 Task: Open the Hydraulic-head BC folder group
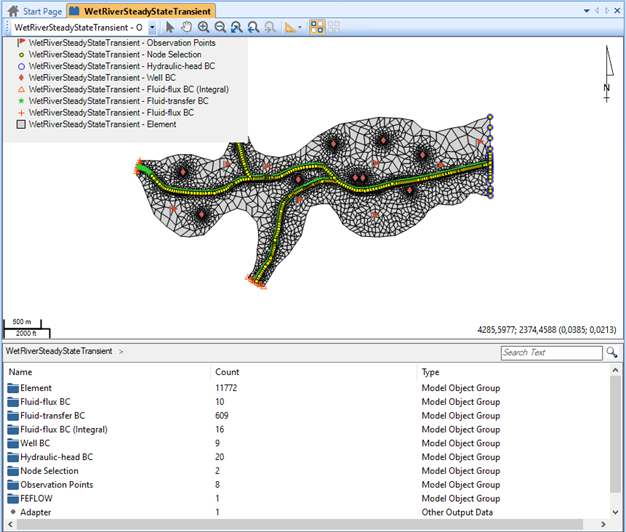click(50, 457)
